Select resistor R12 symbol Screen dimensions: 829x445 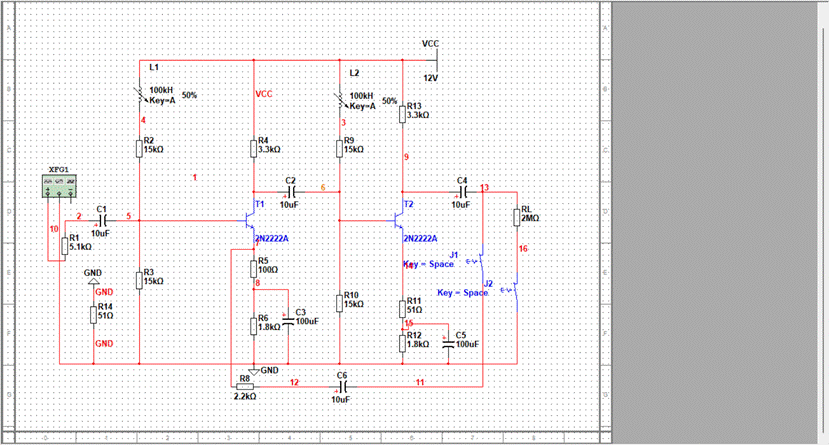403,344
